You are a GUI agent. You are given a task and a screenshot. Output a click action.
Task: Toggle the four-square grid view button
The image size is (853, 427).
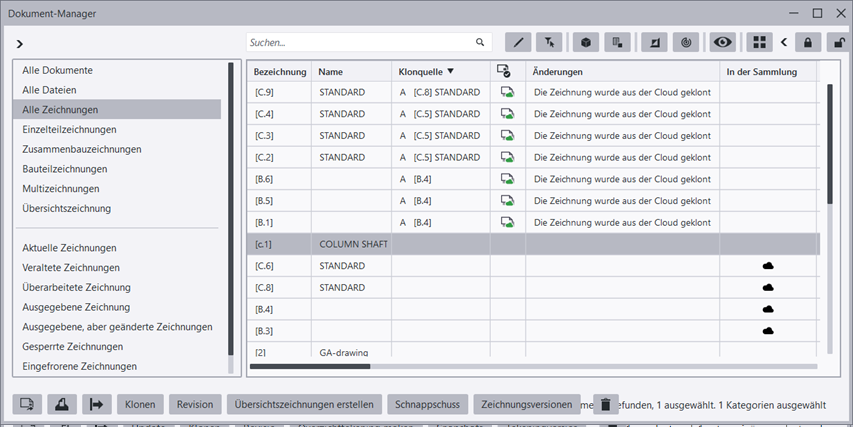[760, 43]
